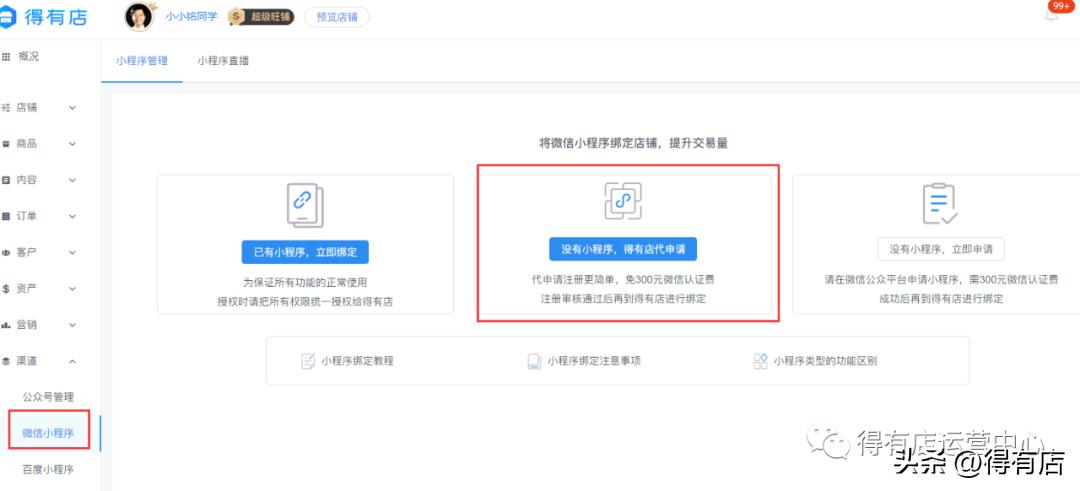Screen dimensions: 1080x491
Task: Collapse the 渠道 menu chevron
Action: tap(72, 361)
